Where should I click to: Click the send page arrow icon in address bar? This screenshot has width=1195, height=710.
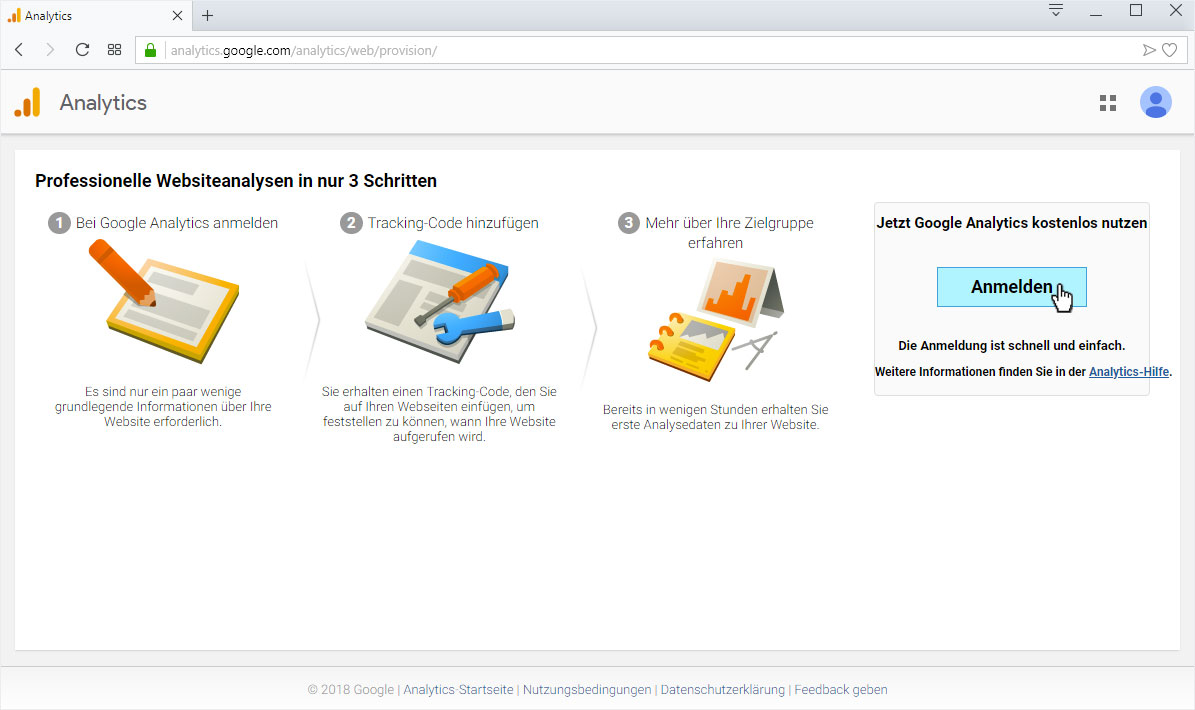pyautogui.click(x=1149, y=50)
